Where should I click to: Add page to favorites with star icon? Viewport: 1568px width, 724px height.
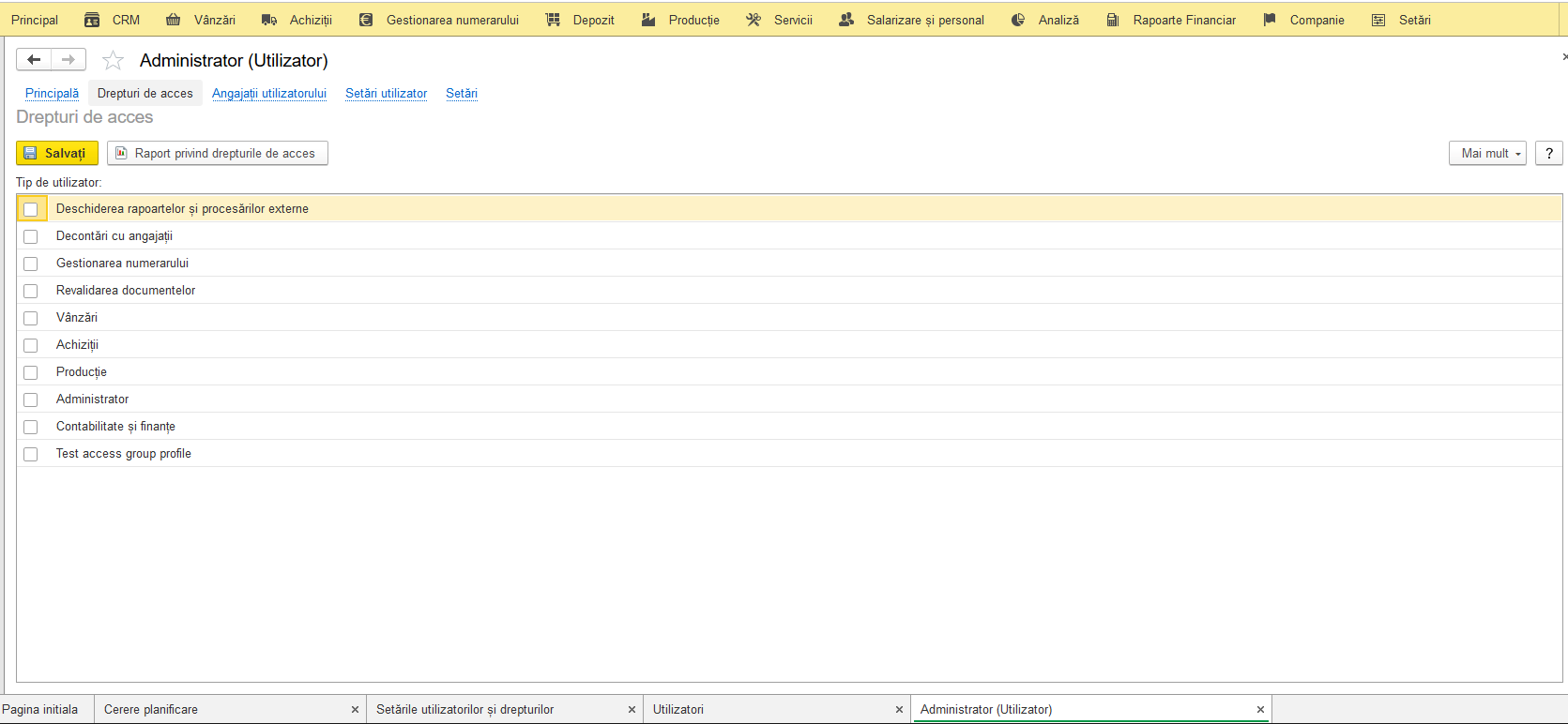point(113,61)
